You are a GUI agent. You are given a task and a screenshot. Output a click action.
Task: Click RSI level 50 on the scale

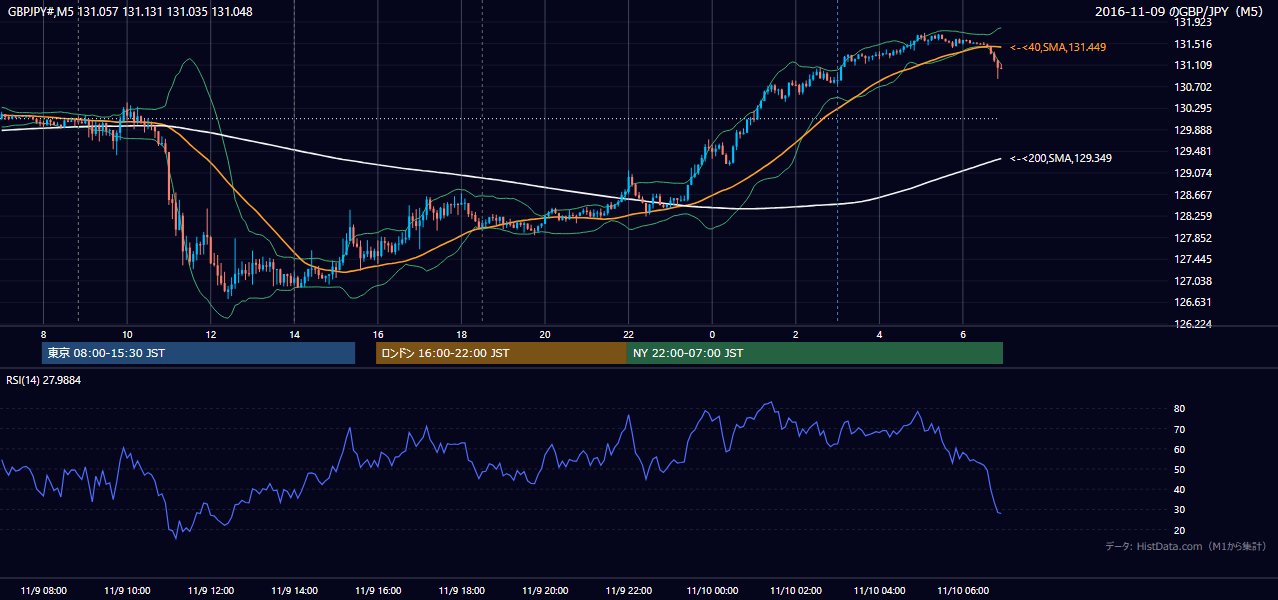pyautogui.click(x=1180, y=469)
